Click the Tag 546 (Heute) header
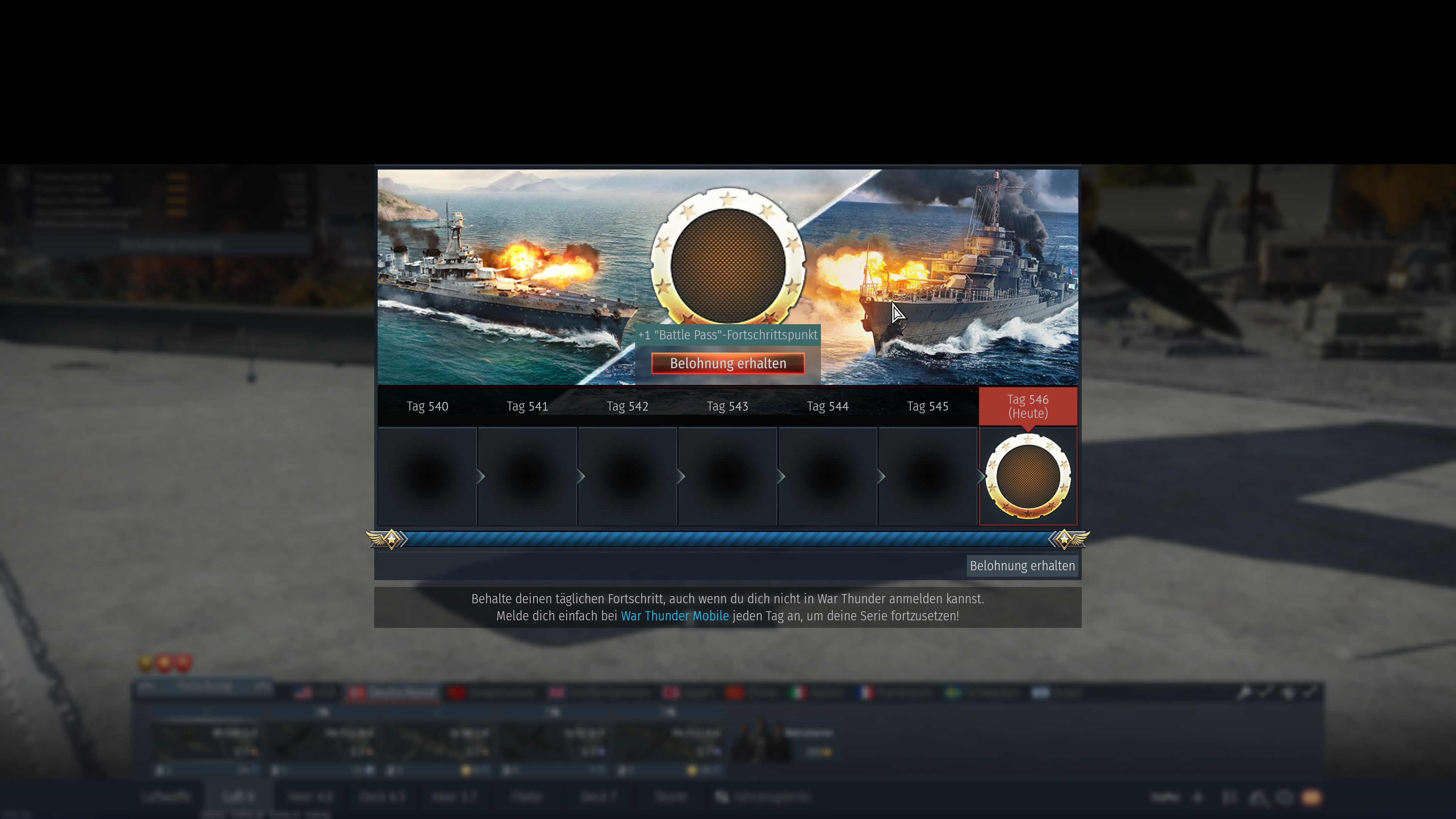Screen dimensions: 1456x819 tap(1028, 406)
